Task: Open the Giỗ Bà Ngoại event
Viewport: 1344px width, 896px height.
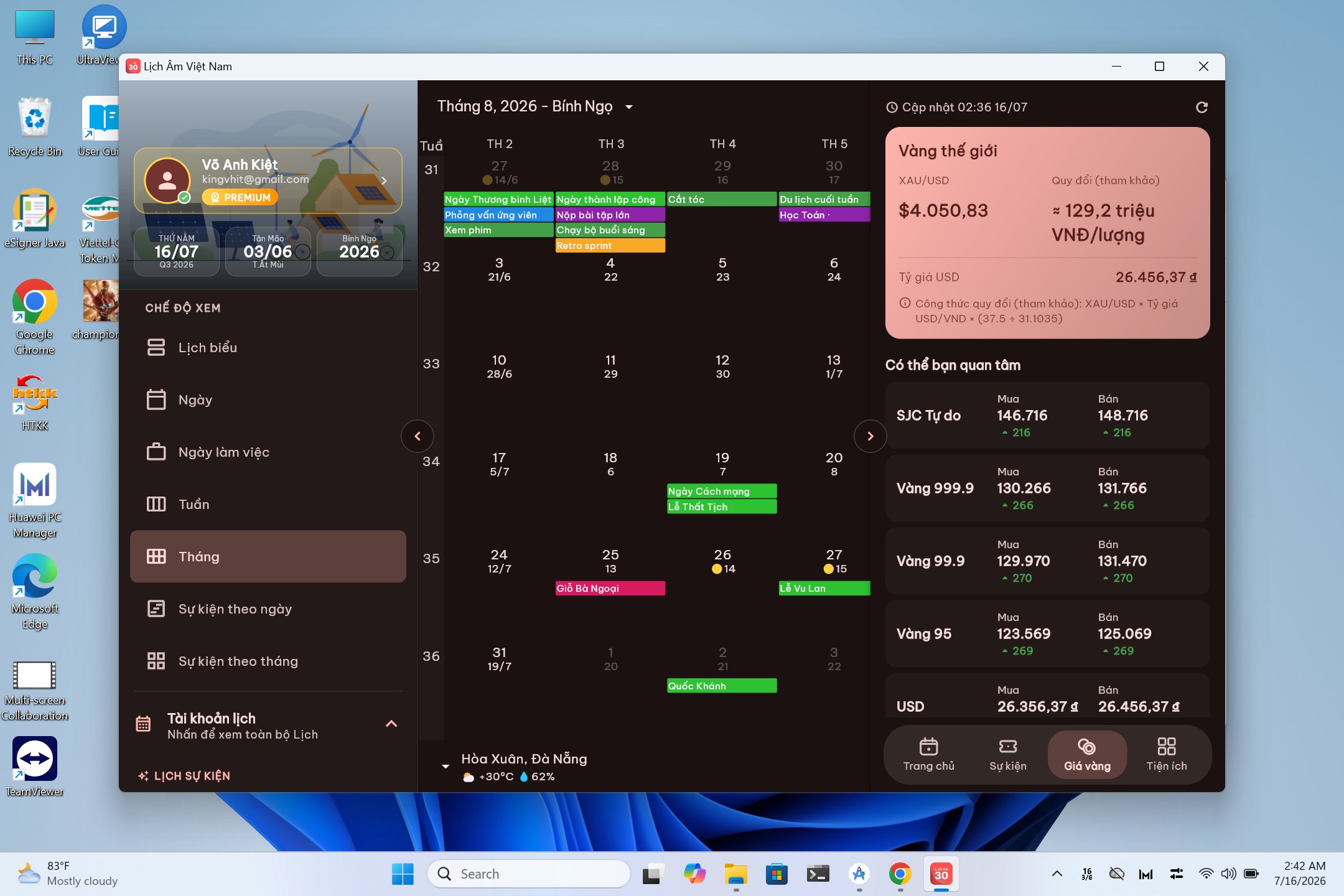Action: [610, 588]
